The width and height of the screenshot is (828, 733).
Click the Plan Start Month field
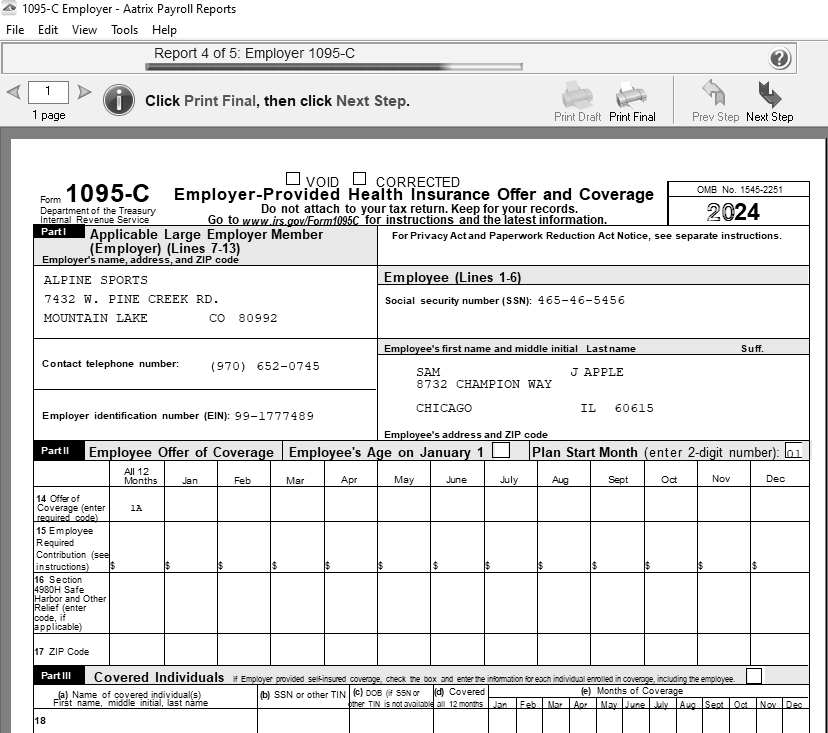793,451
